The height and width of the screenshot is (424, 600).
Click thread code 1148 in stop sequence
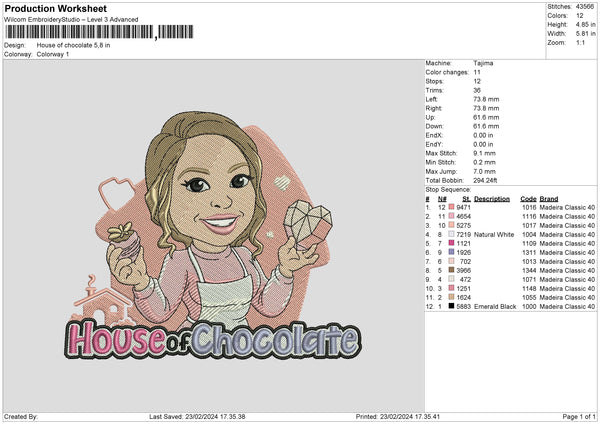tap(529, 289)
